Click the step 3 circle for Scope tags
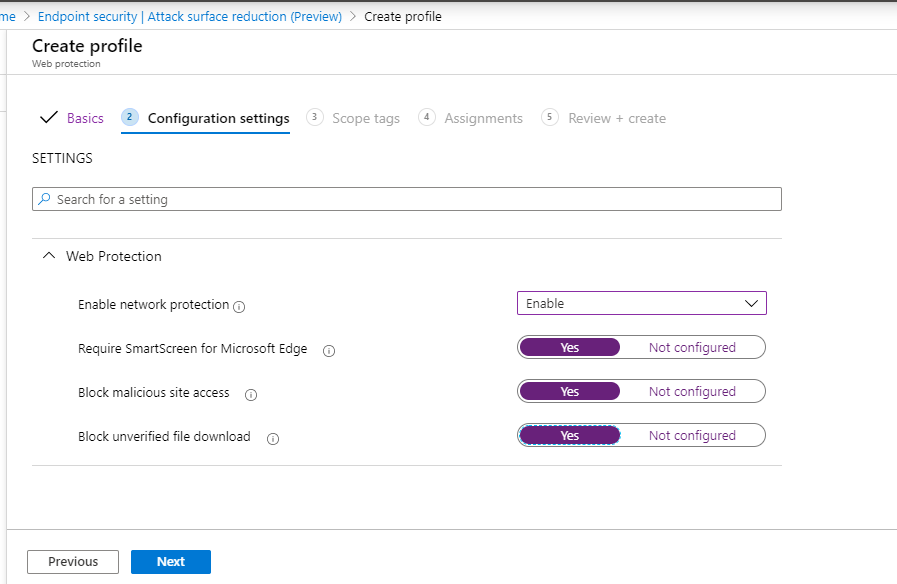Viewport: 897px width, 584px height. [315, 117]
